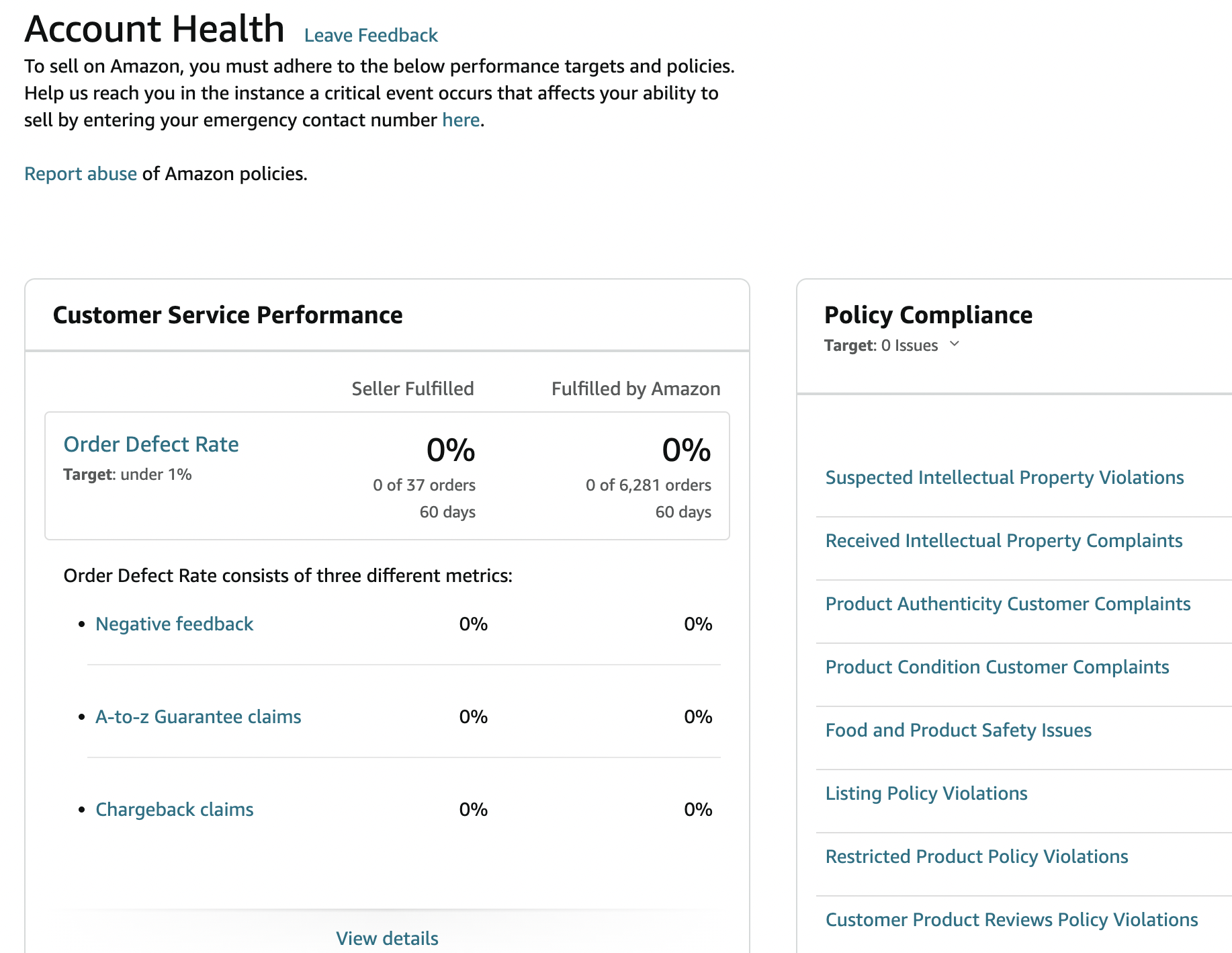The height and width of the screenshot is (953, 1232).
Task: Click the Seller Fulfilled 0% defect rate
Action: 451,450
